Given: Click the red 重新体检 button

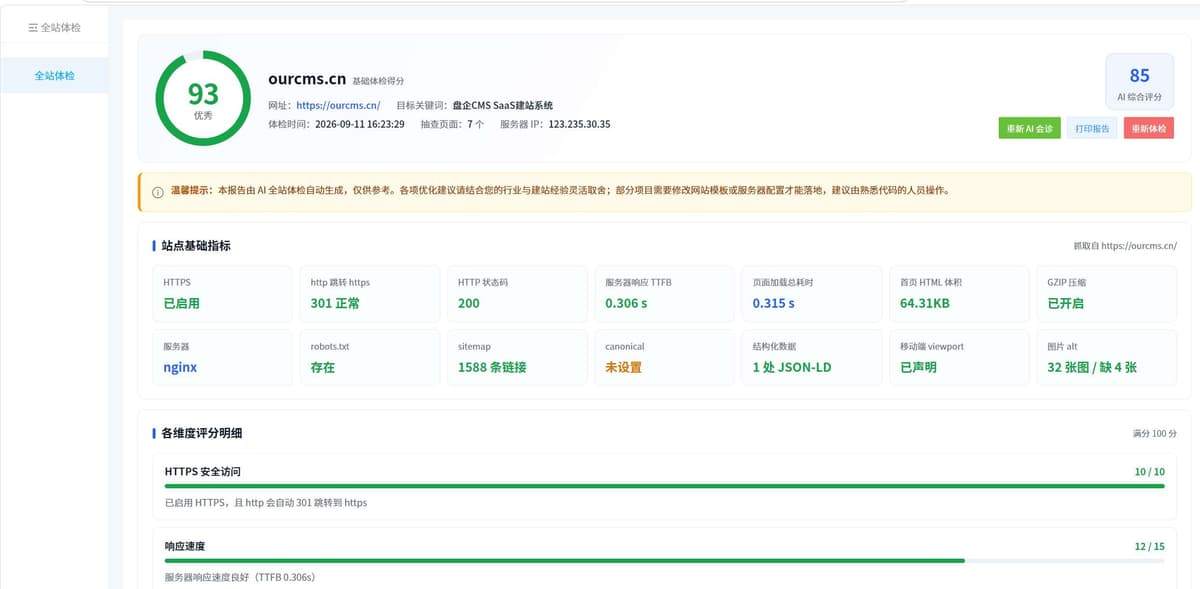Looking at the screenshot, I should click(1149, 128).
